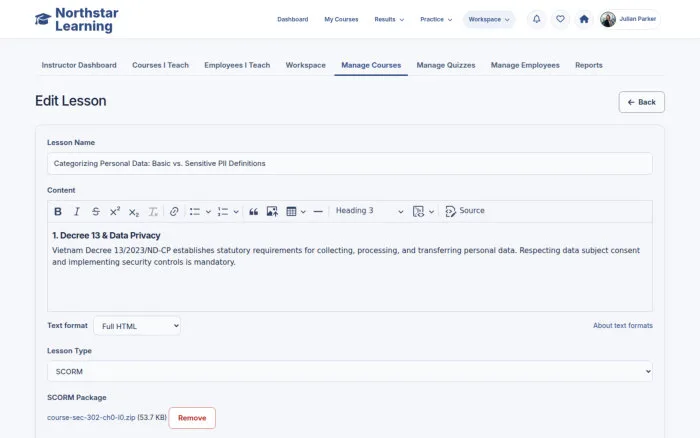The image size is (700, 438).
Task: Switch to Employees I Teach tab
Action: tap(237, 65)
